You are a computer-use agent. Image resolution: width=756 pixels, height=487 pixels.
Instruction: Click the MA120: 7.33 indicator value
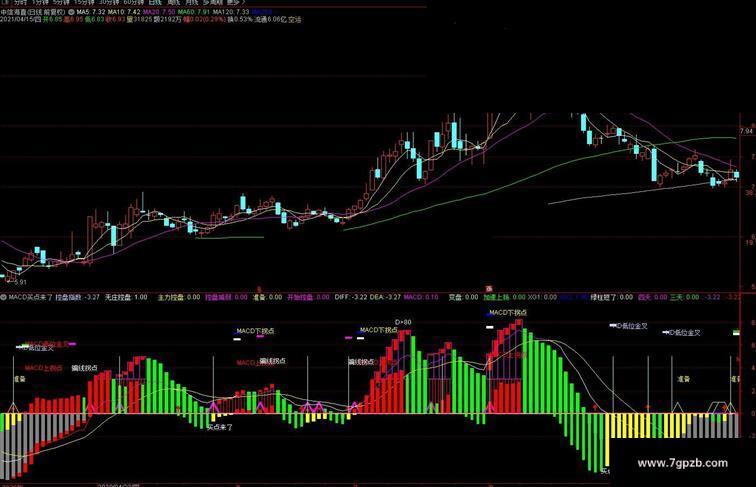coord(231,12)
